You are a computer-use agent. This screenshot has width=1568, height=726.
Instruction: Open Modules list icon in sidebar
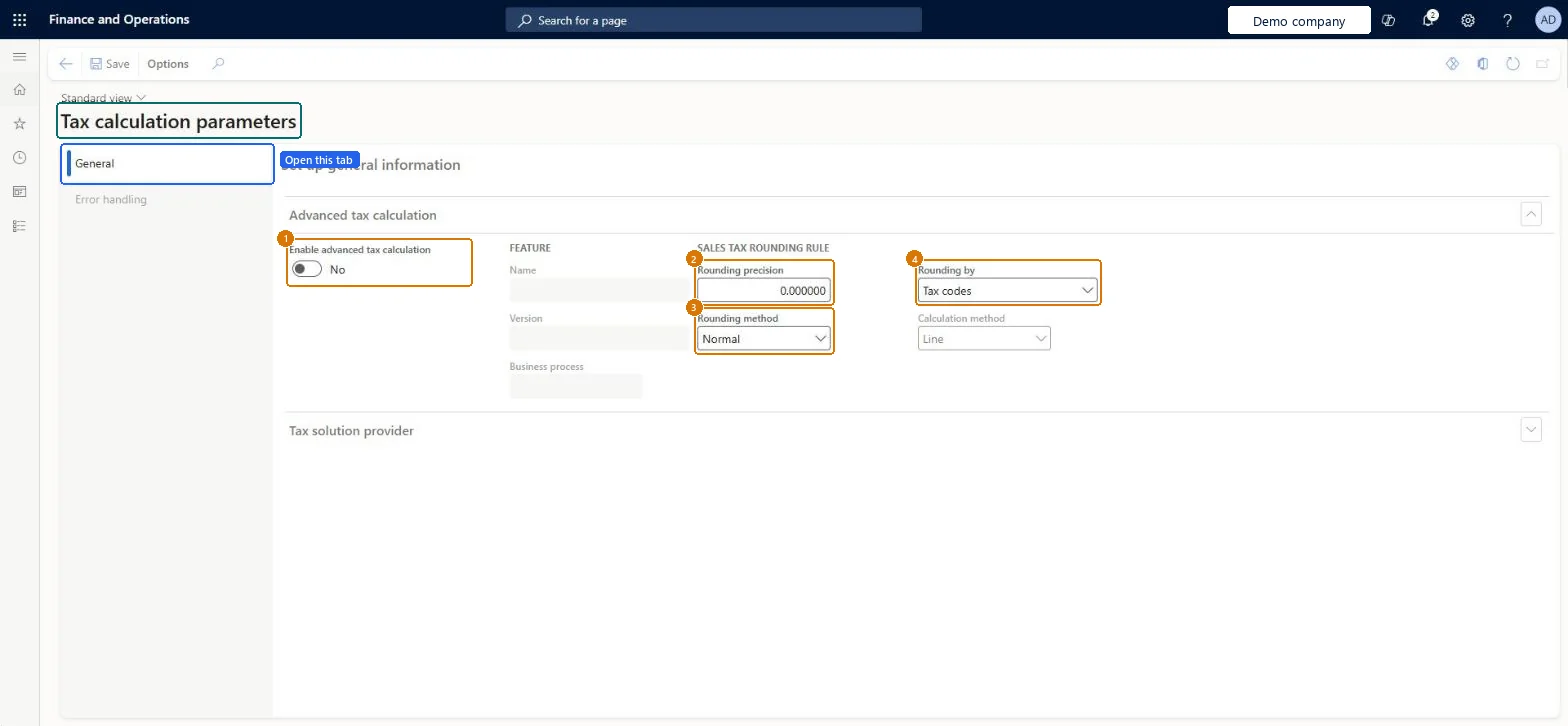(x=19, y=226)
